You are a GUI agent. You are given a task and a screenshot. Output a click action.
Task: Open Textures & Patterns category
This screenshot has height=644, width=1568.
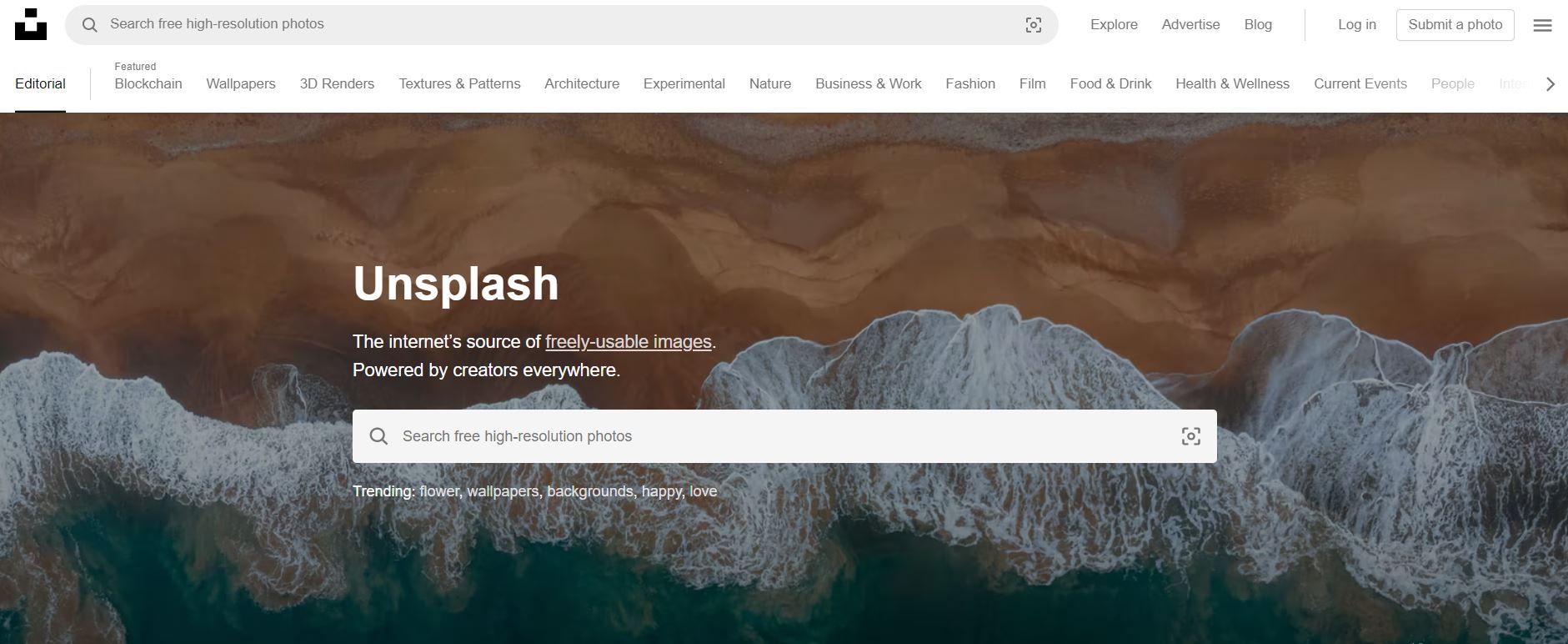459,83
